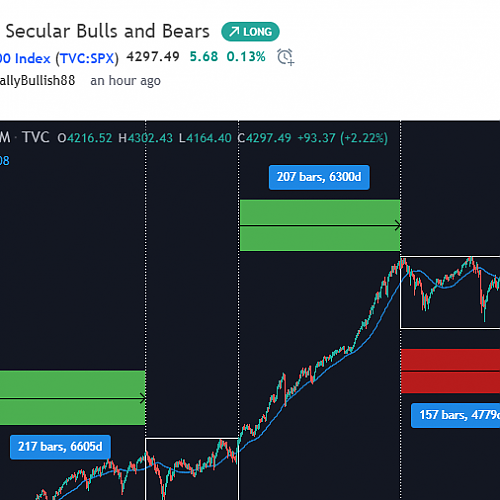The width and height of the screenshot is (500, 500).
Task: Open the Secular Bulls and Bears title
Action: tap(108, 31)
